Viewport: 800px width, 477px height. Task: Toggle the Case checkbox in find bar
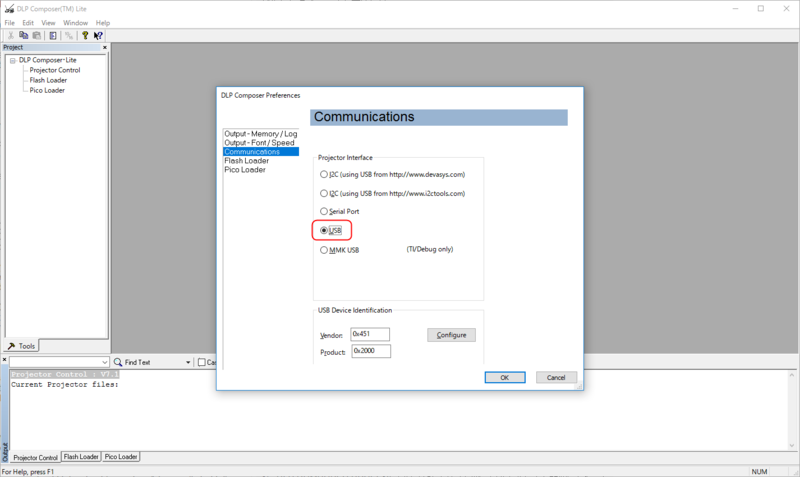pyautogui.click(x=202, y=362)
